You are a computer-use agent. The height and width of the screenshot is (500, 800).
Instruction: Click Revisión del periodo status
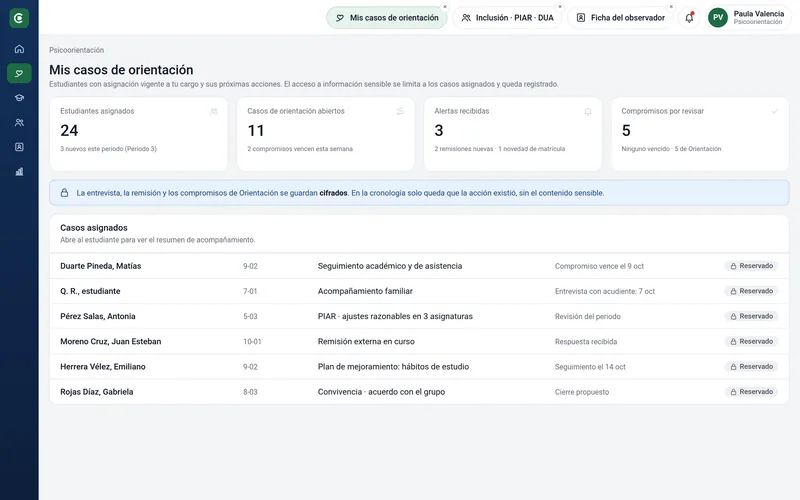pyautogui.click(x=588, y=316)
